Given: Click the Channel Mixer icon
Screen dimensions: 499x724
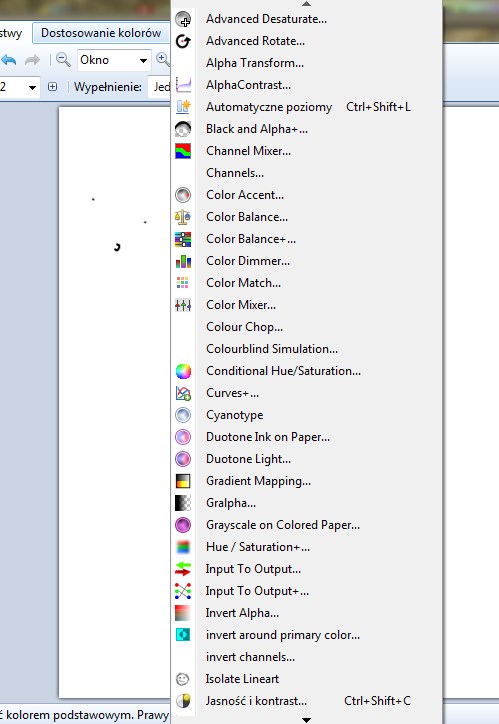Looking at the screenshot, I should tap(183, 151).
